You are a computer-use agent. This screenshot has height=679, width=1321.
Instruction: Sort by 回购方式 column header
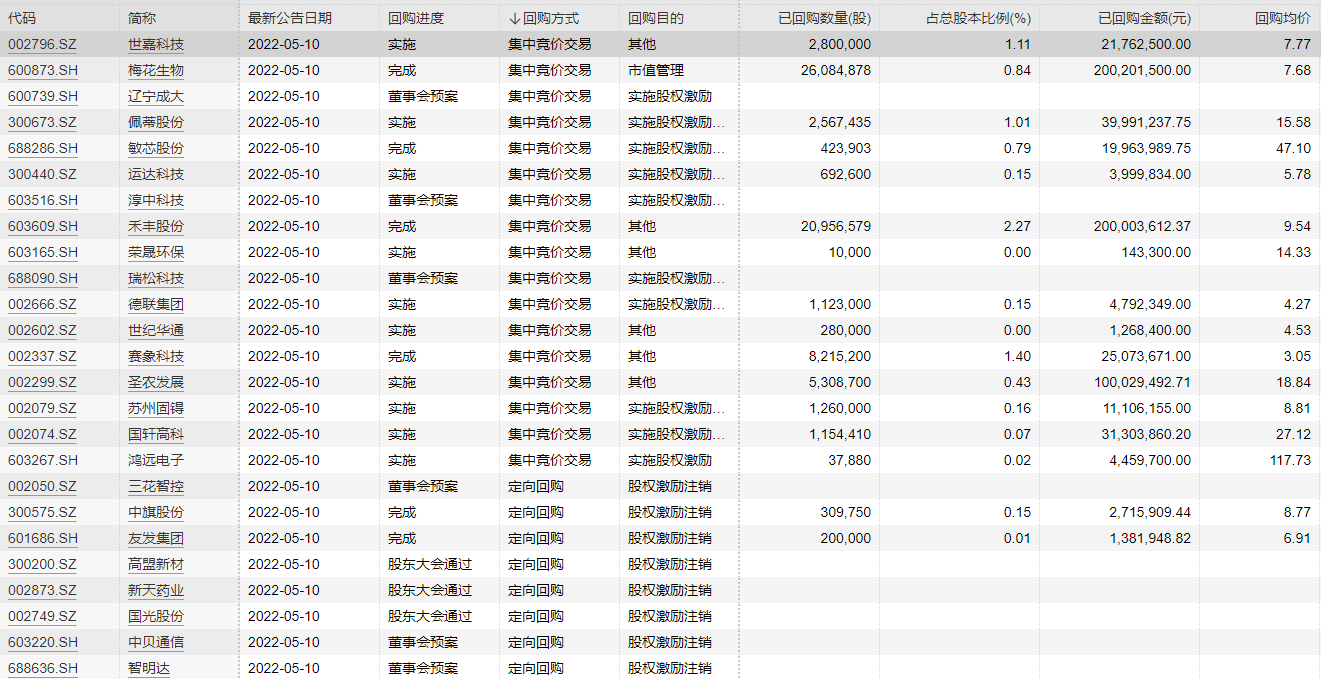[x=544, y=18]
